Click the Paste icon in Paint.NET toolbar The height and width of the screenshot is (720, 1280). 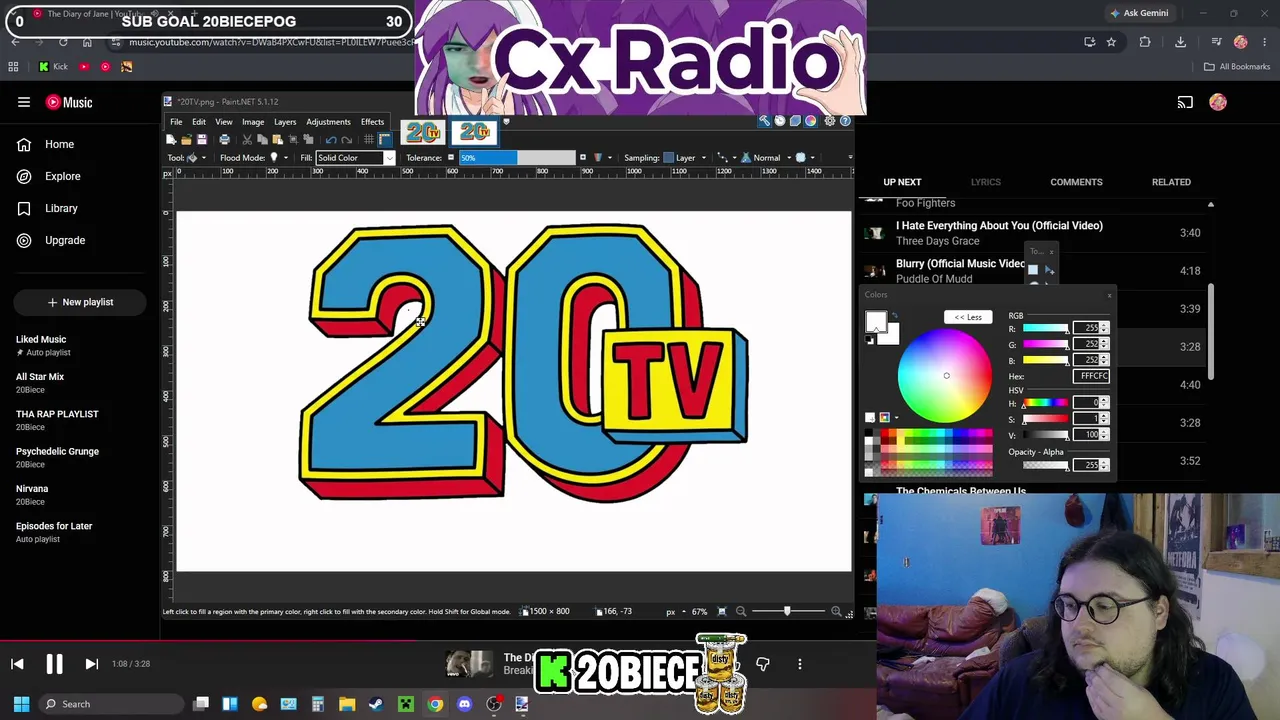[x=277, y=140]
